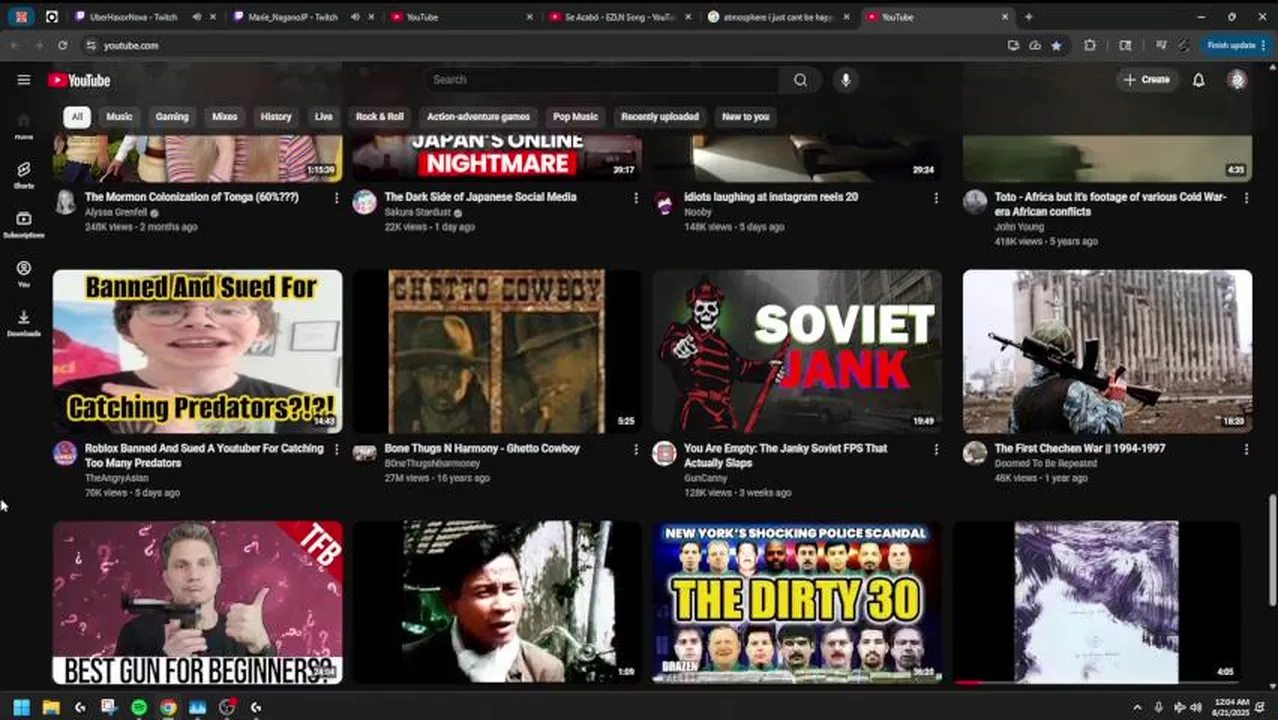Open Chrome from the taskbar
This screenshot has width=1278, height=720.
[x=168, y=707]
